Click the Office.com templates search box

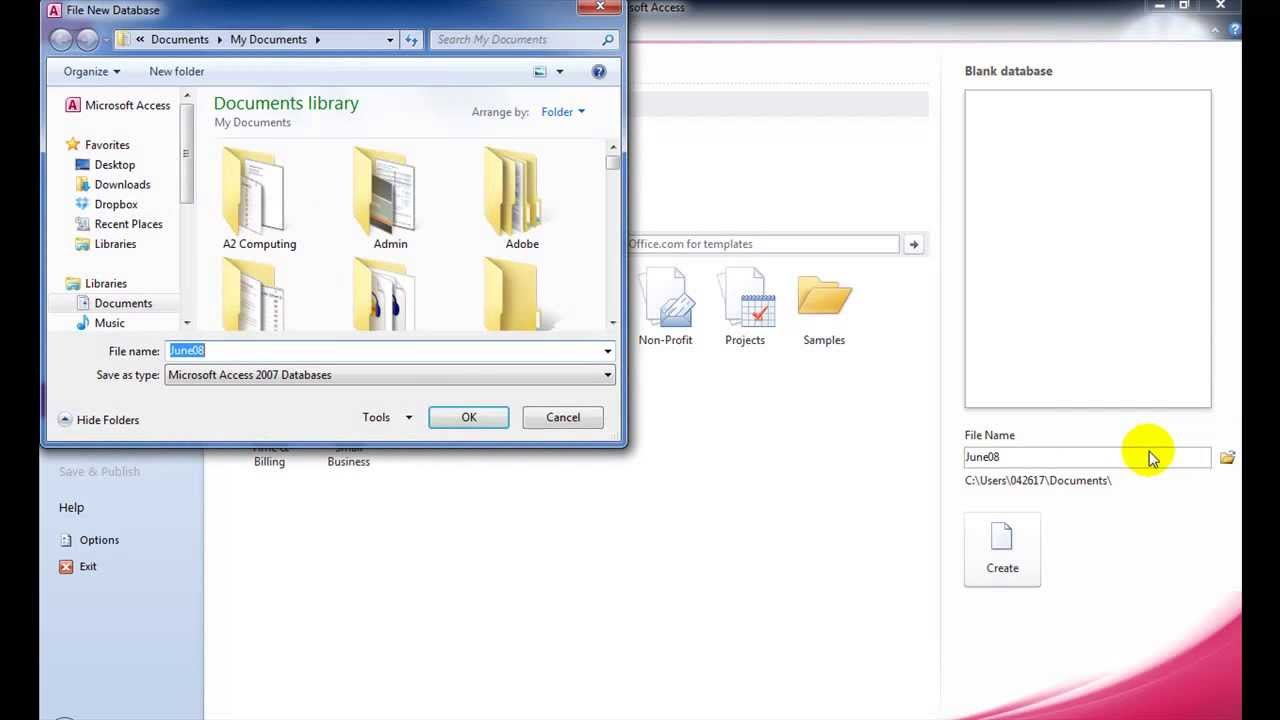click(763, 244)
